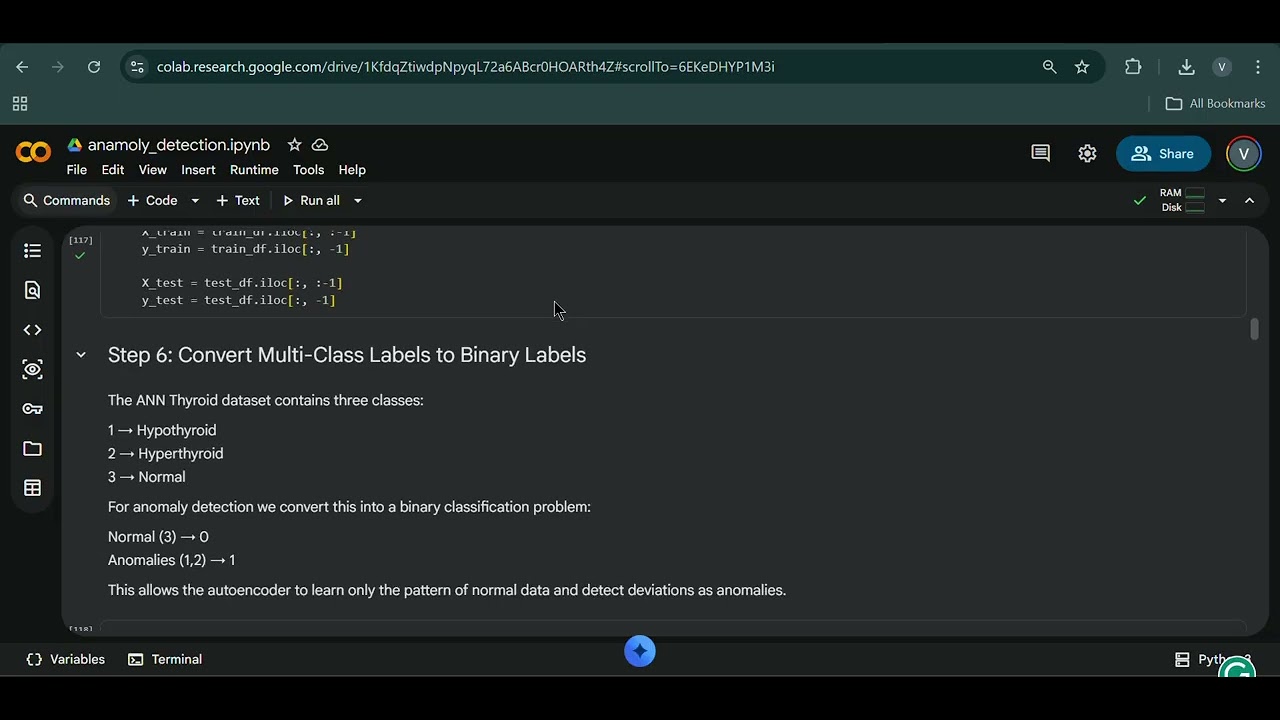This screenshot has width=1280, height=720.
Task: Reload the browser page
Action: 94,67
